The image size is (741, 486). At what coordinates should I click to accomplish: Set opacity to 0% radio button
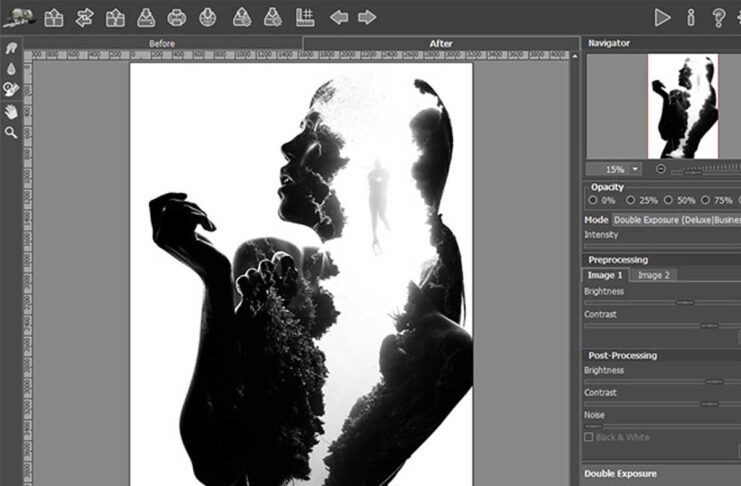coord(593,200)
